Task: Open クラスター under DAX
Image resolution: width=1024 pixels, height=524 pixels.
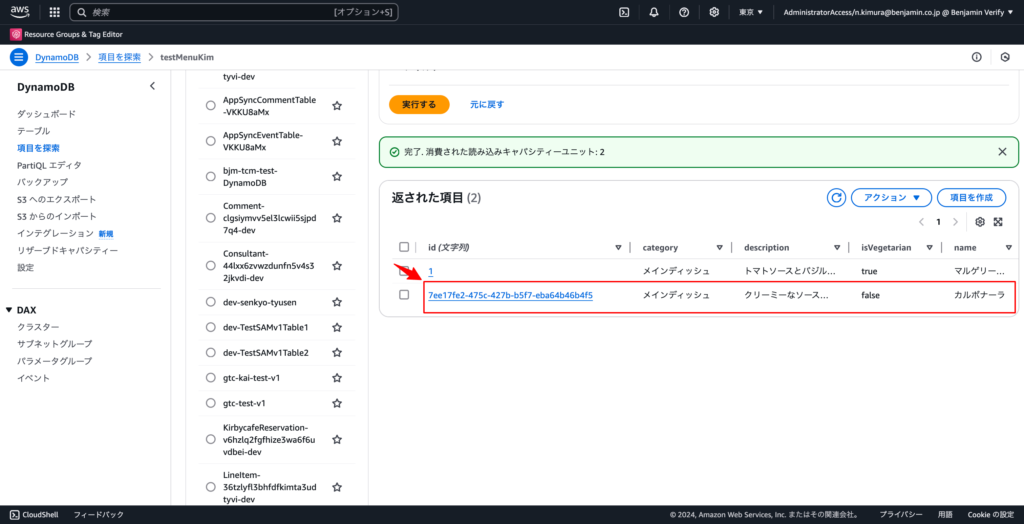Action: (x=38, y=327)
